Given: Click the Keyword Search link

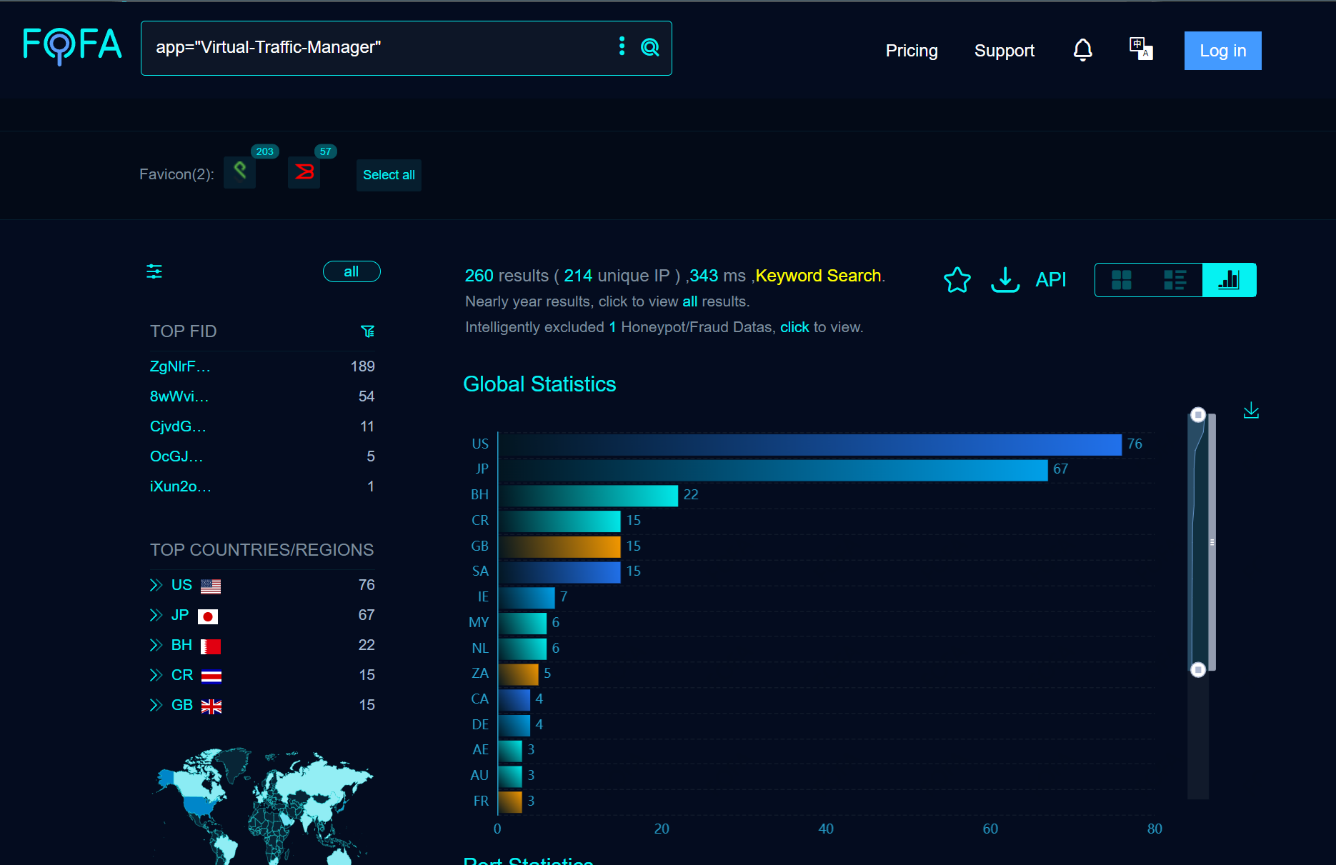Looking at the screenshot, I should point(818,276).
